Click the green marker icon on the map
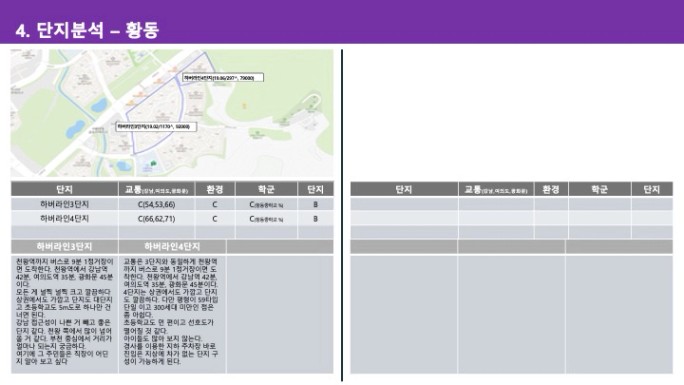The image size is (684, 385). pos(153,164)
